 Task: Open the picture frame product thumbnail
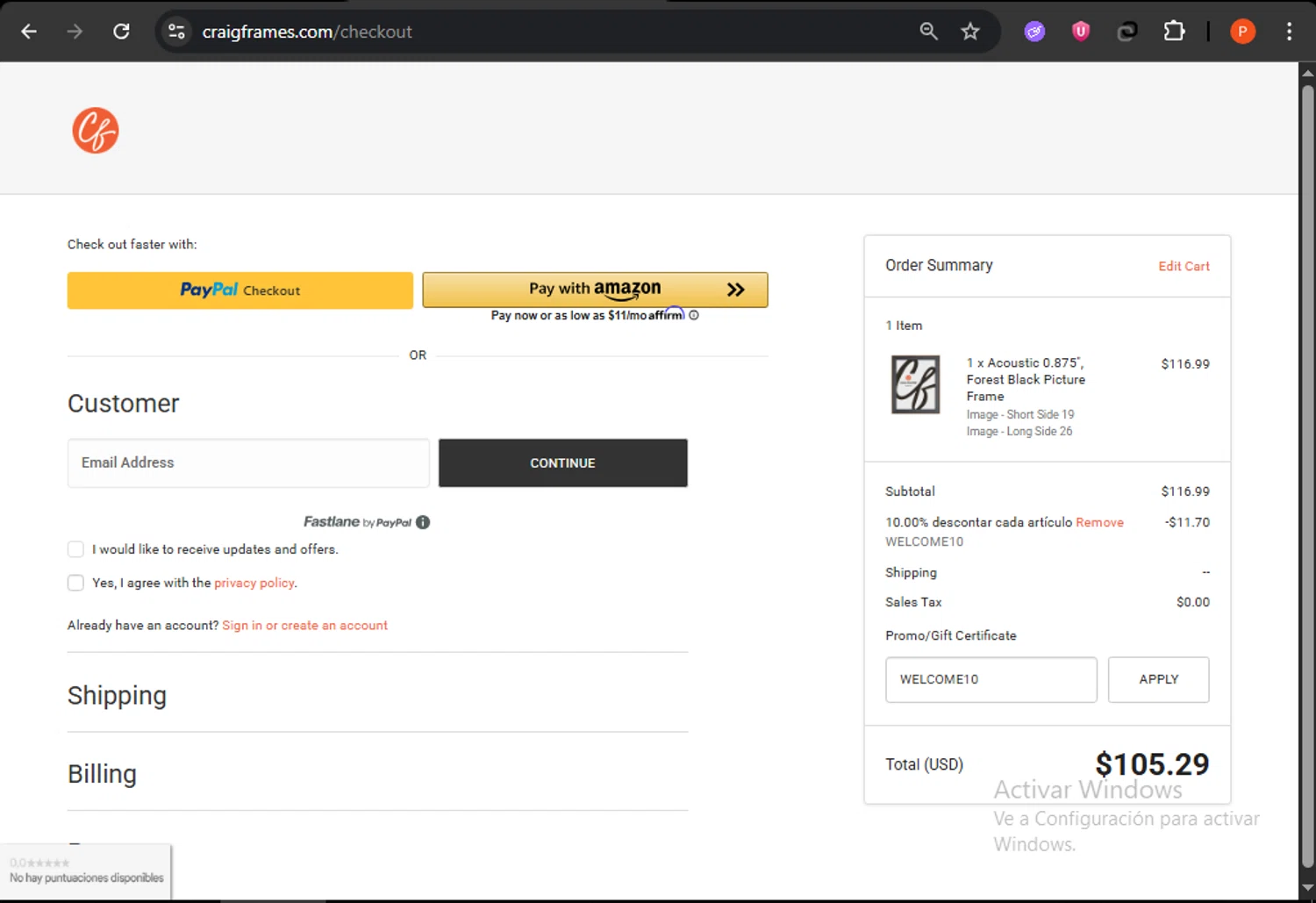coord(915,384)
